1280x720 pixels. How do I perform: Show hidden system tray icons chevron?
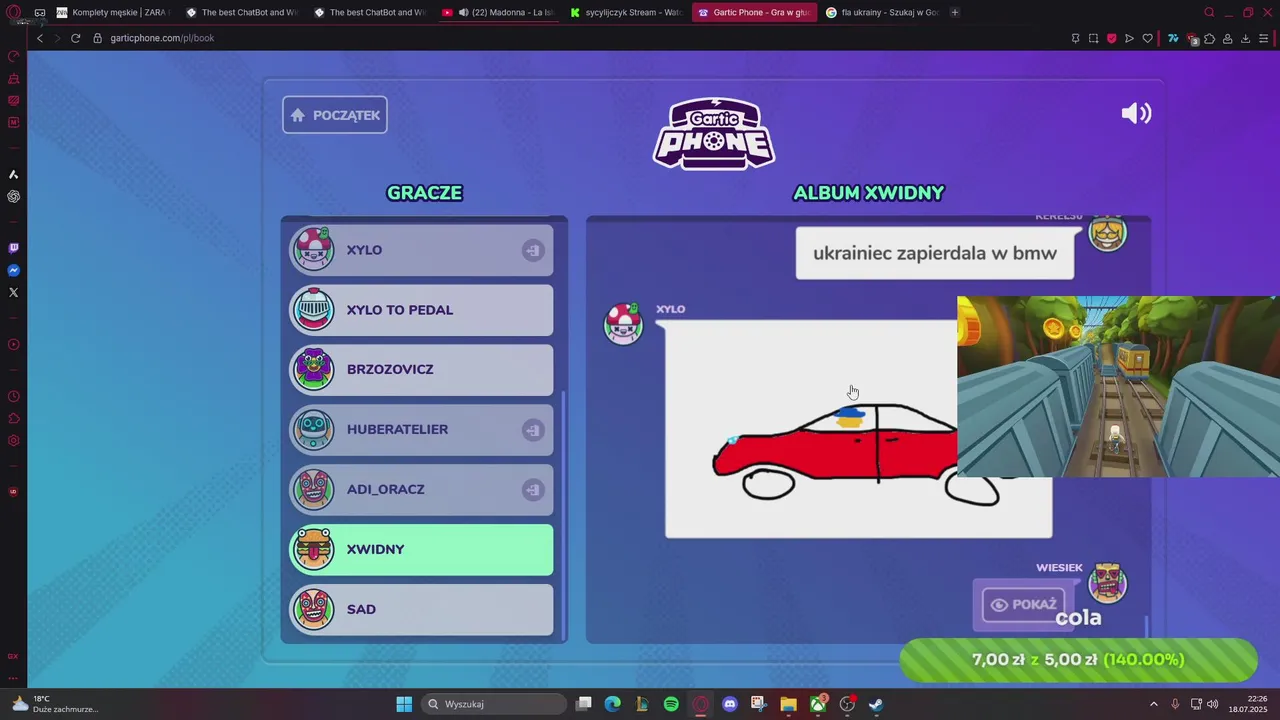point(1153,704)
